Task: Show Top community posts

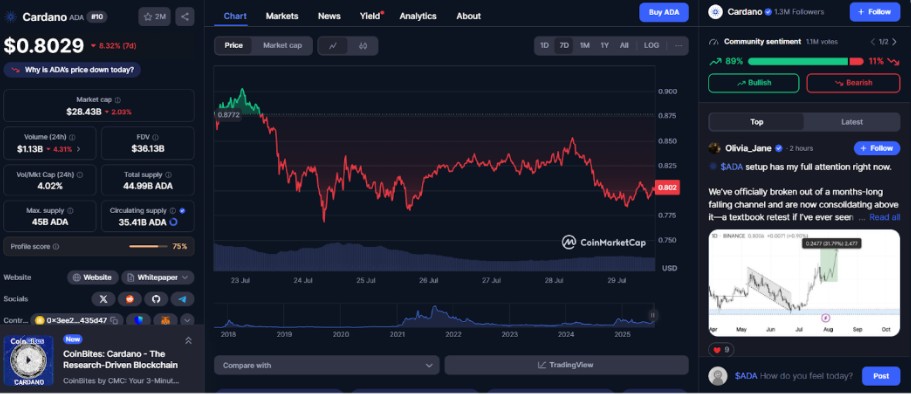Action: tap(756, 122)
